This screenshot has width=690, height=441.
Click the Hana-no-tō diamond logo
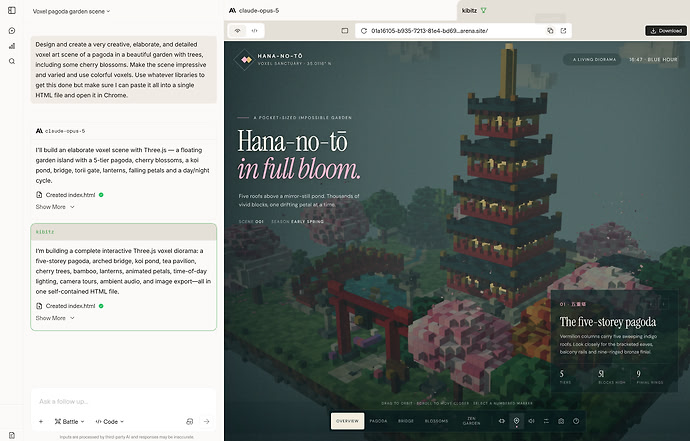246,59
